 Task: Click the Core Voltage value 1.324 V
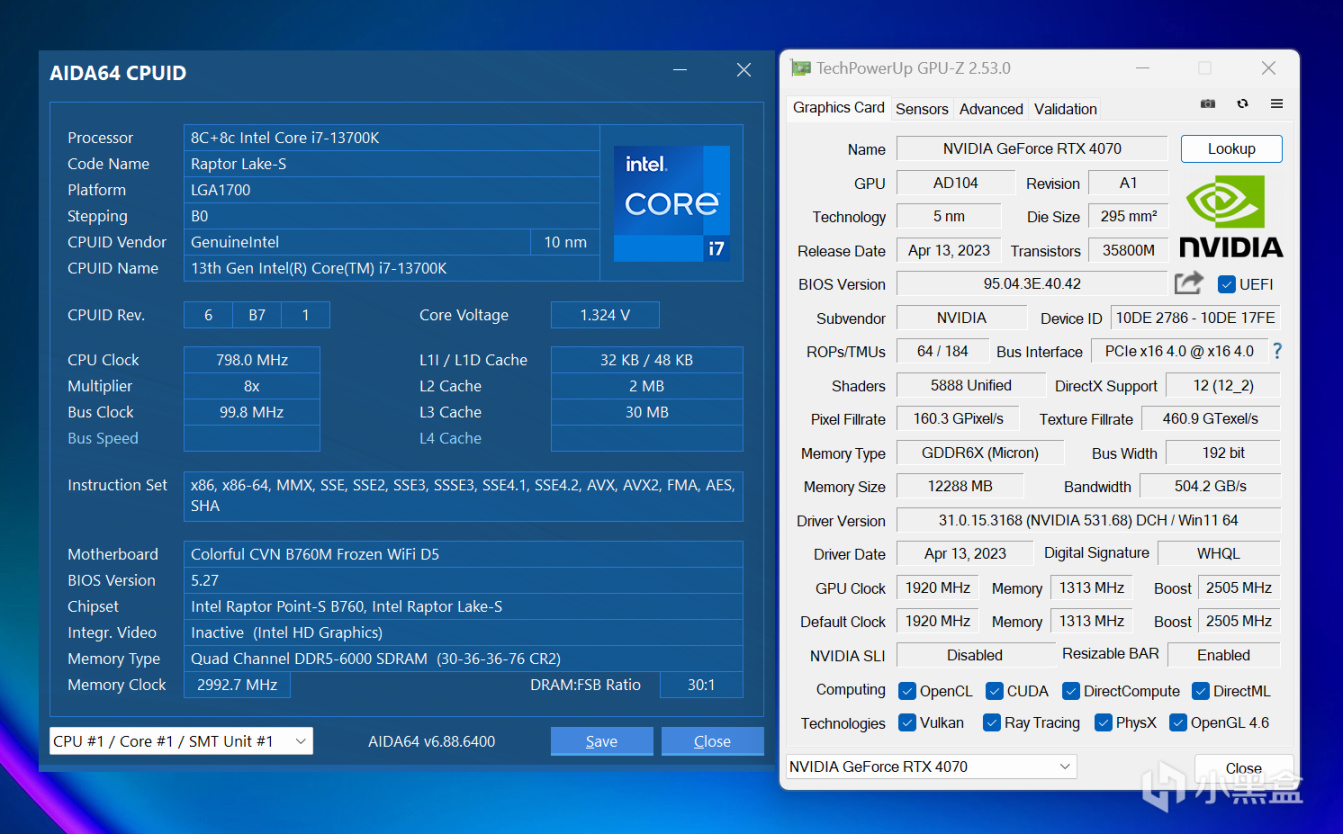(x=605, y=315)
